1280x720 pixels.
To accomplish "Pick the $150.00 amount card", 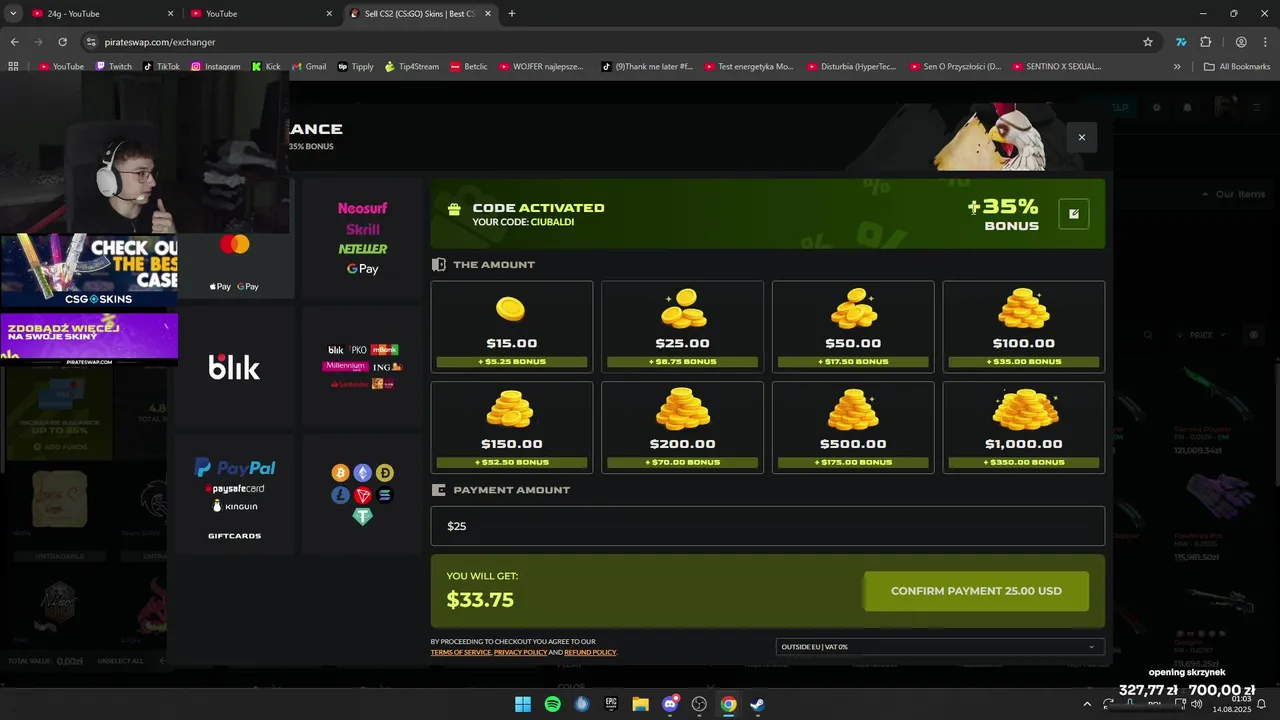I will 511,427.
